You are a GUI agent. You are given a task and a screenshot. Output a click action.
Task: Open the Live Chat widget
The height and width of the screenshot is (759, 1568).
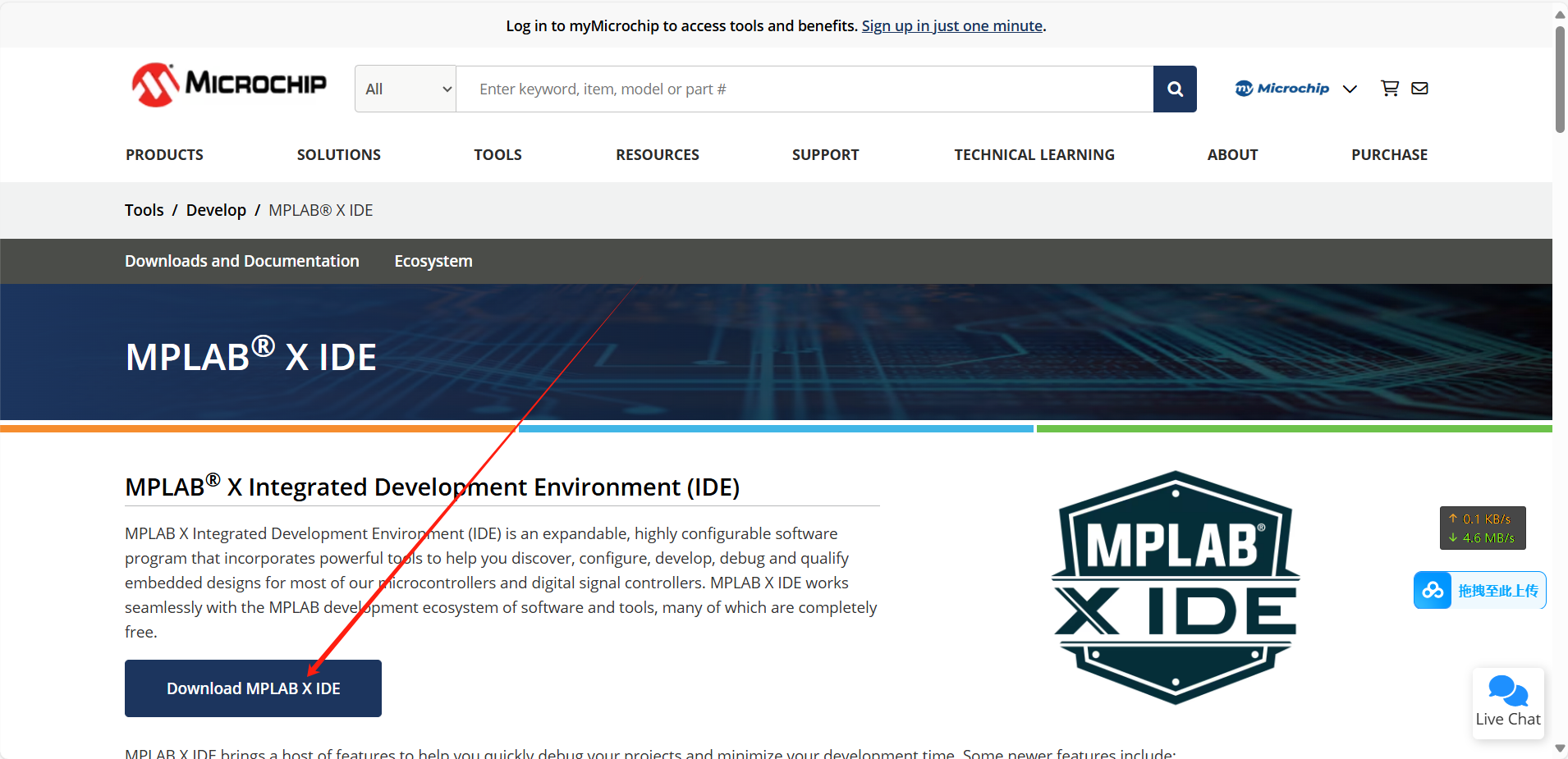click(x=1508, y=703)
